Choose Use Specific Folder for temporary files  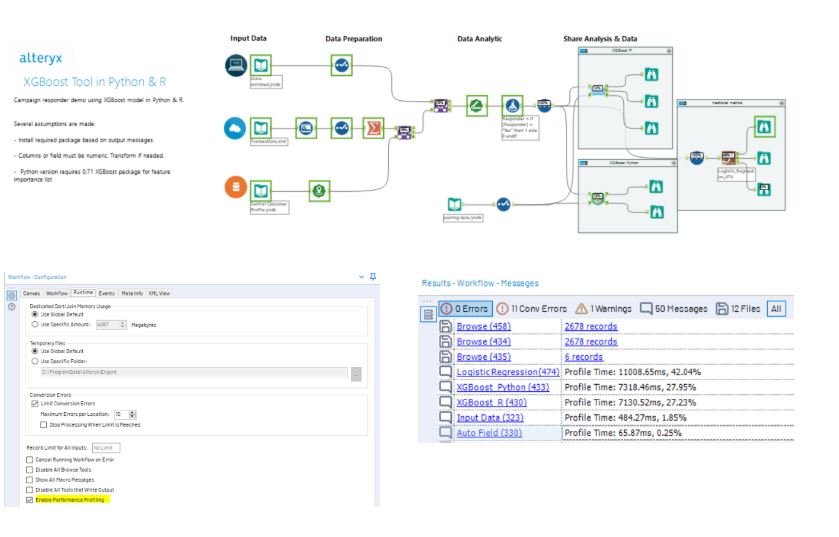click(x=35, y=362)
